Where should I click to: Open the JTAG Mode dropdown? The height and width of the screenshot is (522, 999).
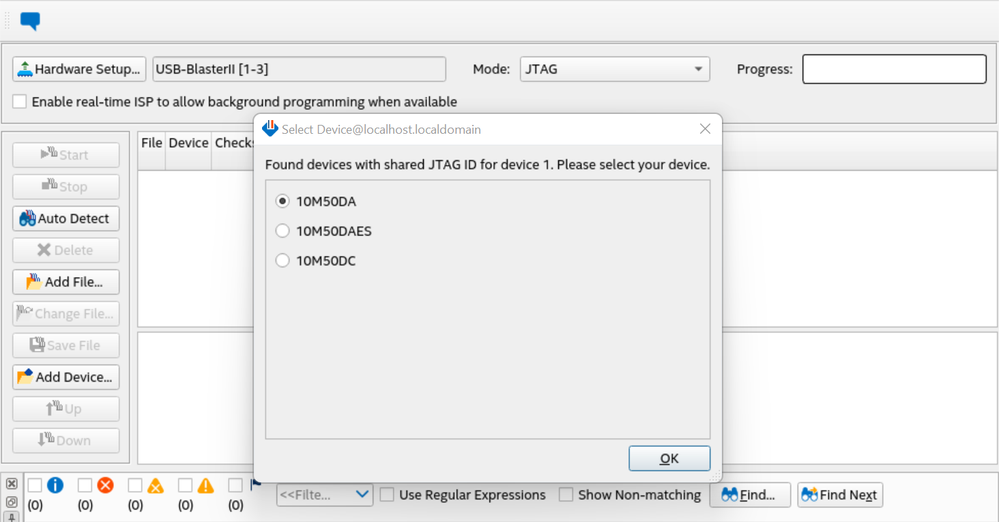point(614,69)
